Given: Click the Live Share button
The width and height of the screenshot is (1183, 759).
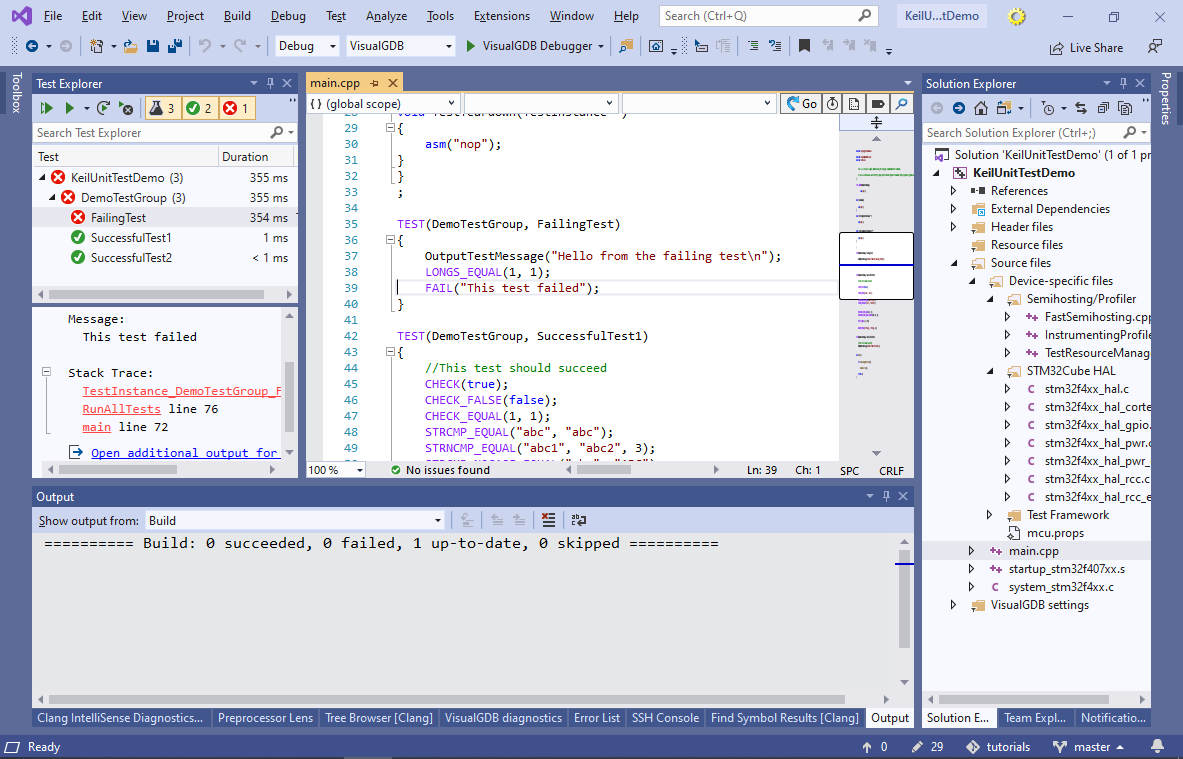Looking at the screenshot, I should point(1086,48).
